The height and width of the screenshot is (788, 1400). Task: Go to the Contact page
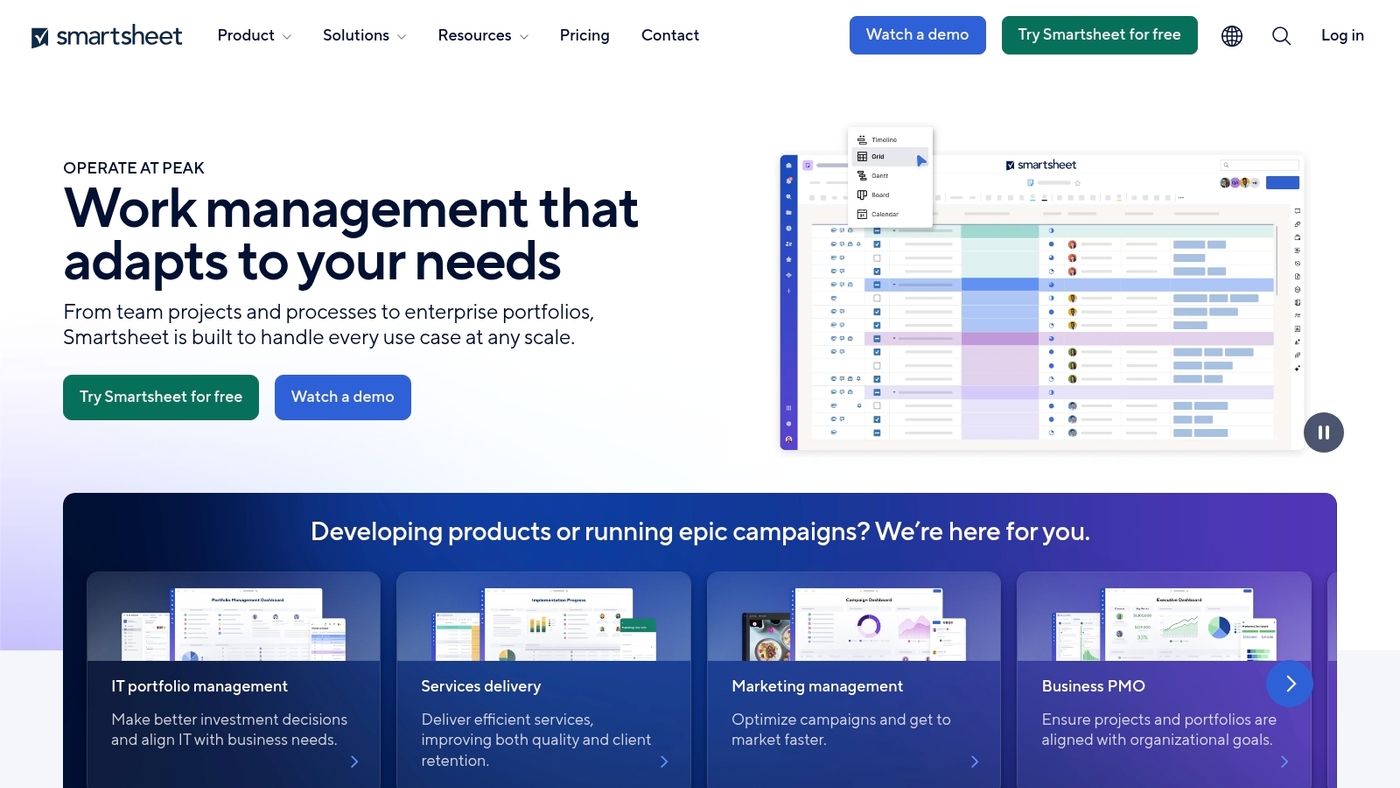670,35
